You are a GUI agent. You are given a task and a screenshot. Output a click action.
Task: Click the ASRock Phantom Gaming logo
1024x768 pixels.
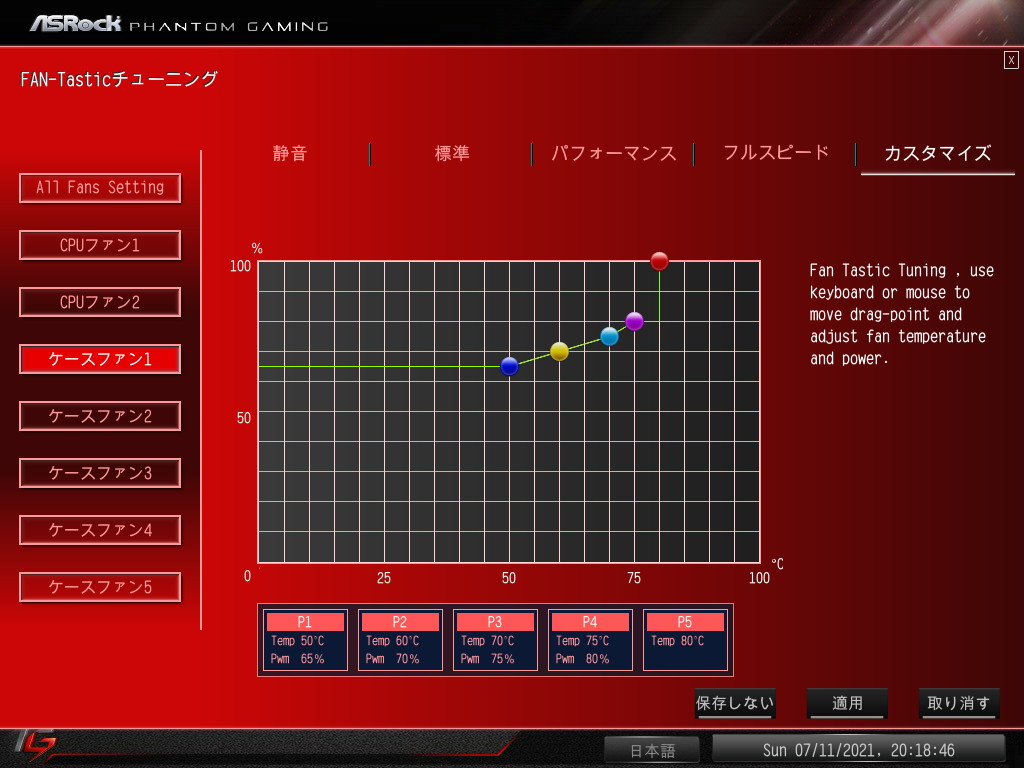tap(179, 24)
